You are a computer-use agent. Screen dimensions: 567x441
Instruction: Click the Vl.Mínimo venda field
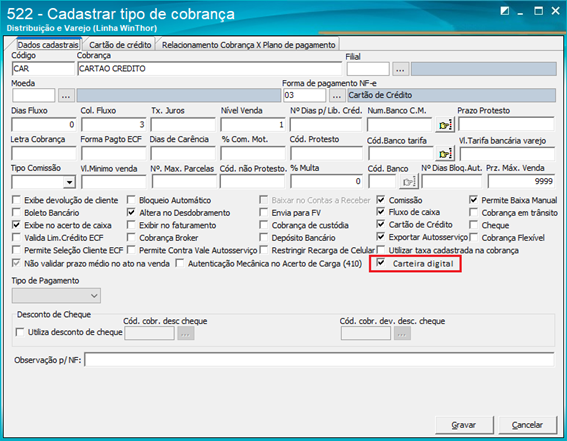coord(114,182)
